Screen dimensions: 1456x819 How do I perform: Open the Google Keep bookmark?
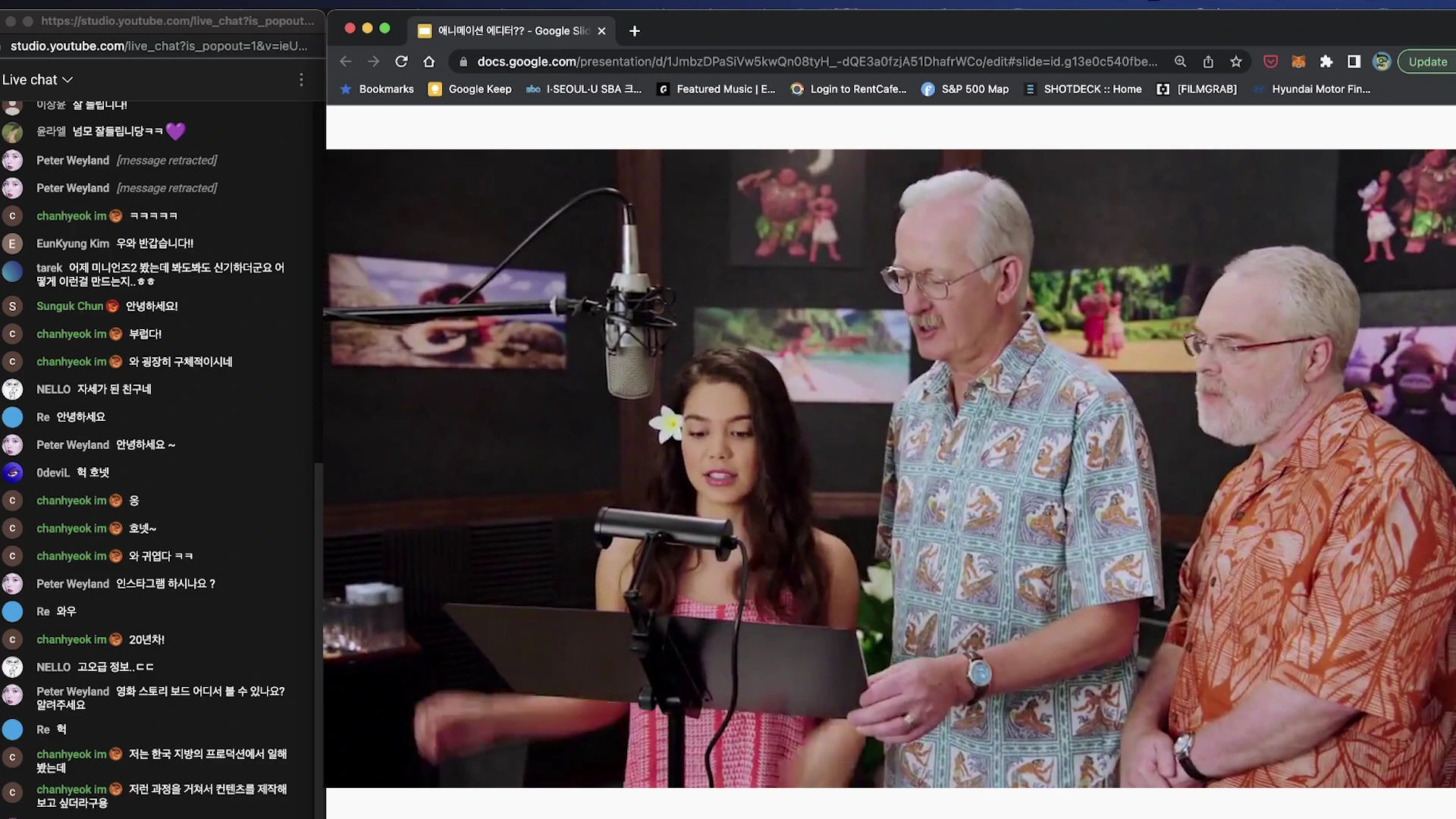(x=470, y=89)
